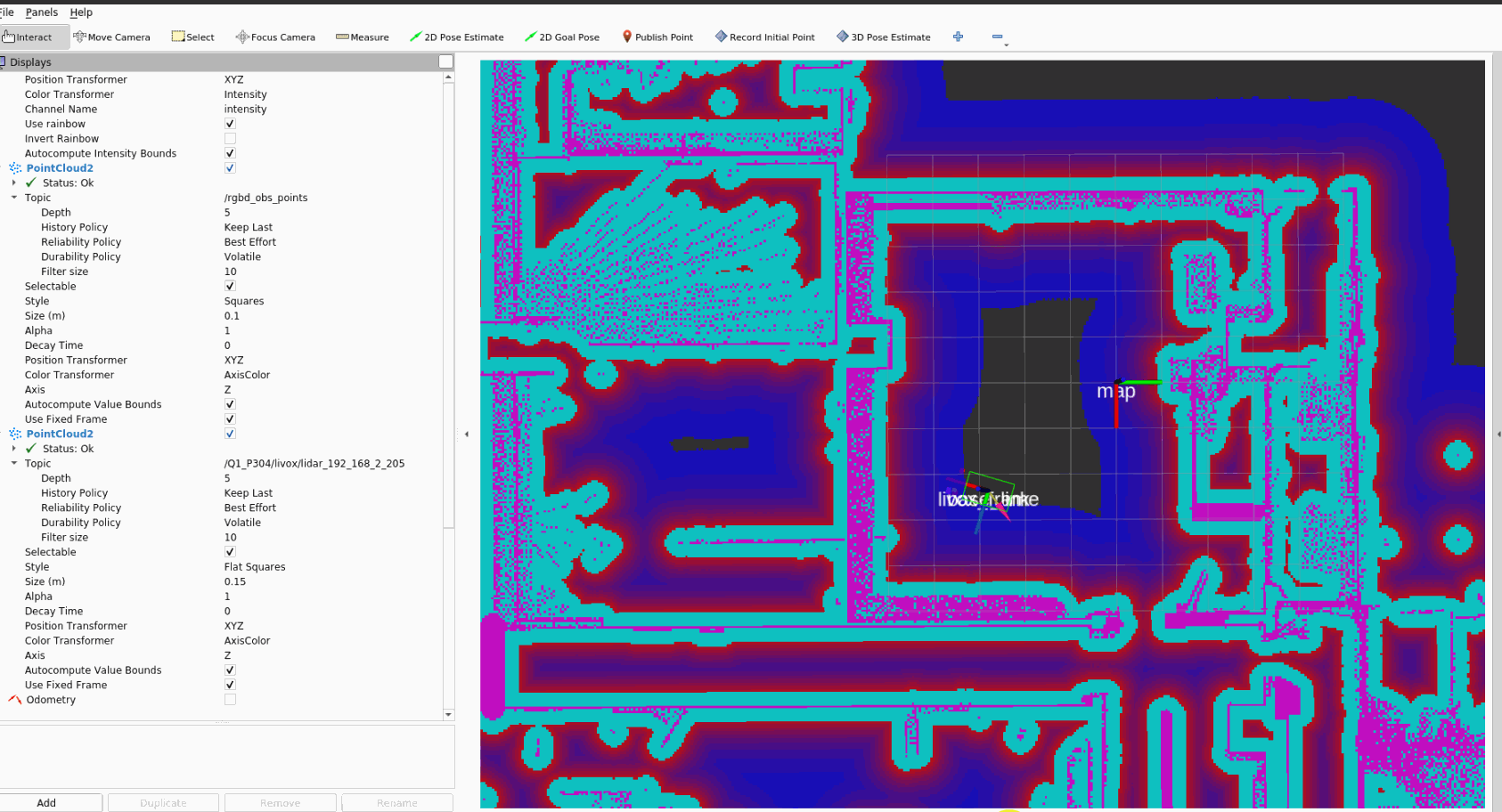
Task: Open the Panels menu
Action: [42, 12]
